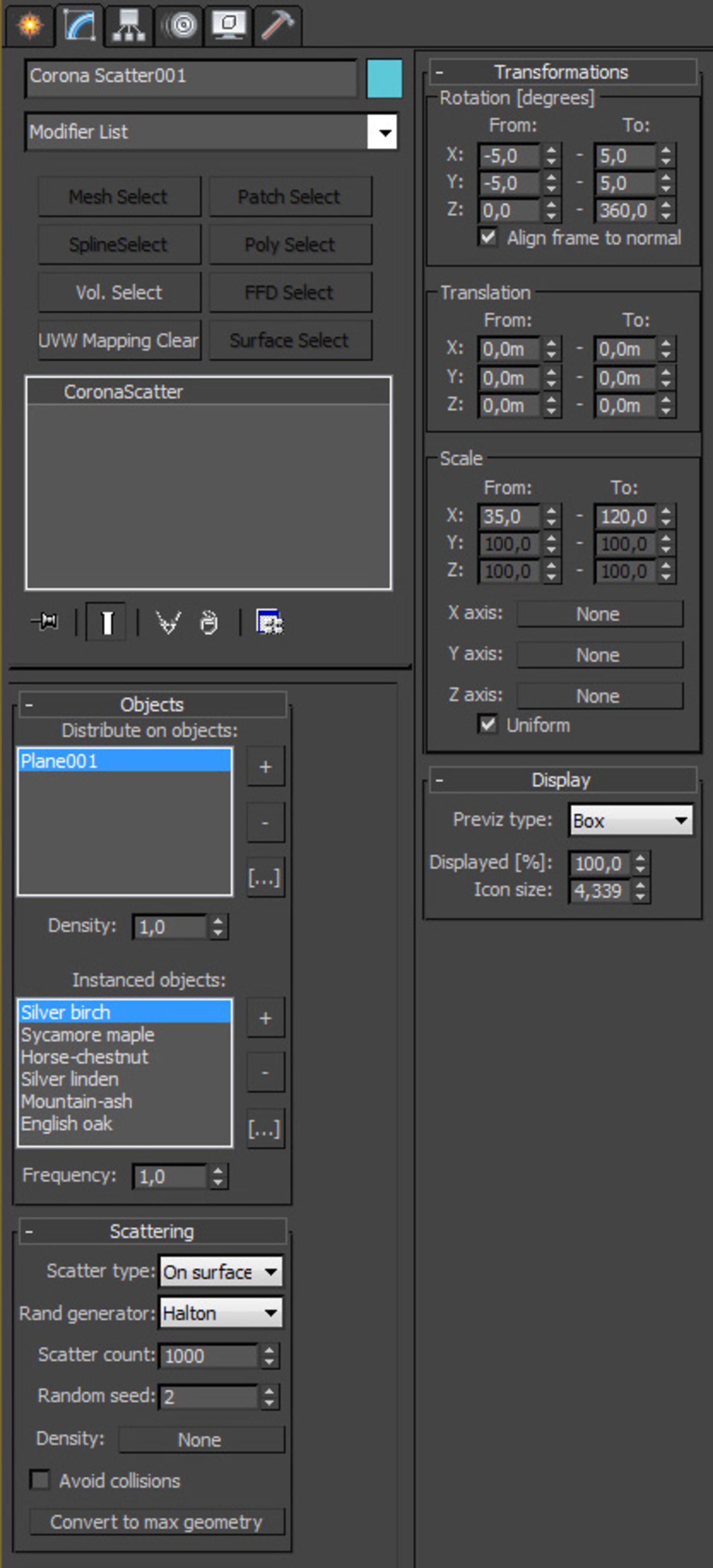
Task: Adjust the Frequency spinner
Action: [218, 1176]
